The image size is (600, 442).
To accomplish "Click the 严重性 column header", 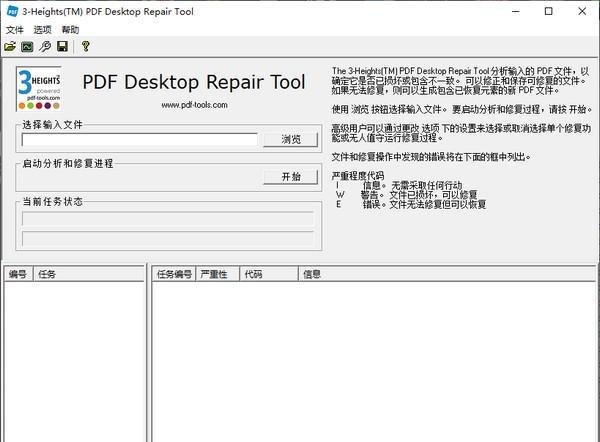I will pyautogui.click(x=217, y=274).
